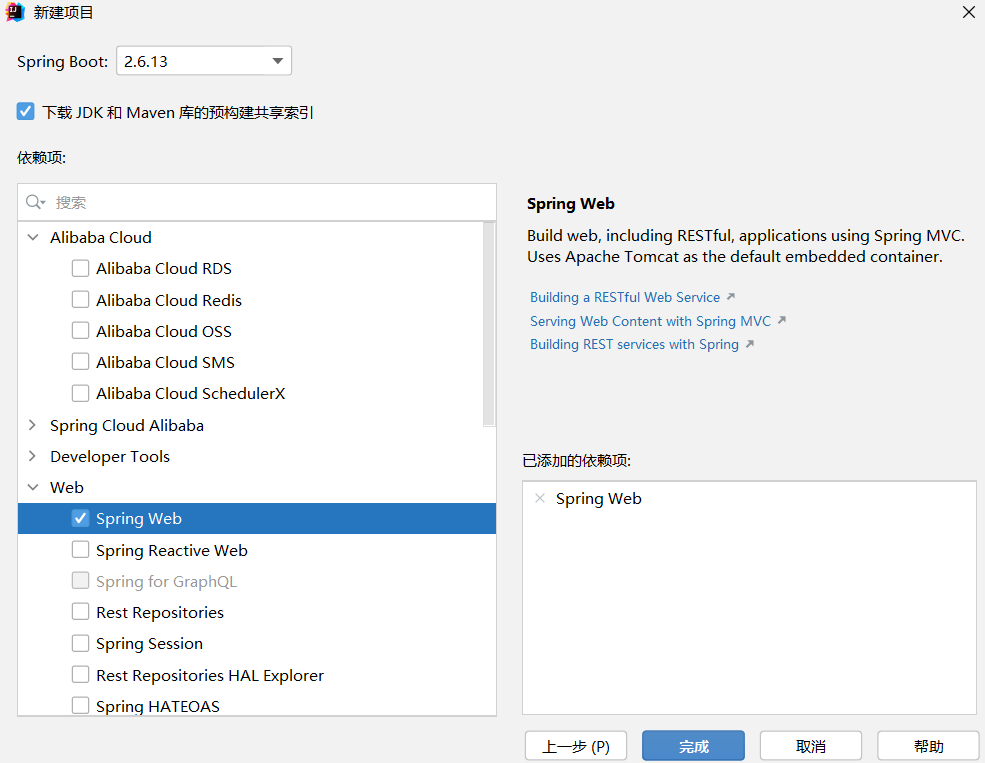Open the Spring Boot version dropdown

point(204,61)
